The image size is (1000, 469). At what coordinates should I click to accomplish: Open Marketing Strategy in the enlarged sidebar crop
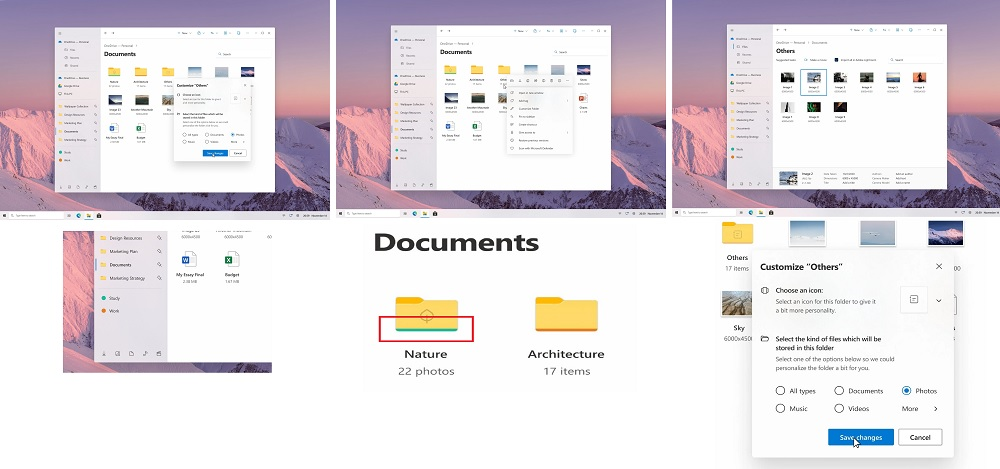126,278
